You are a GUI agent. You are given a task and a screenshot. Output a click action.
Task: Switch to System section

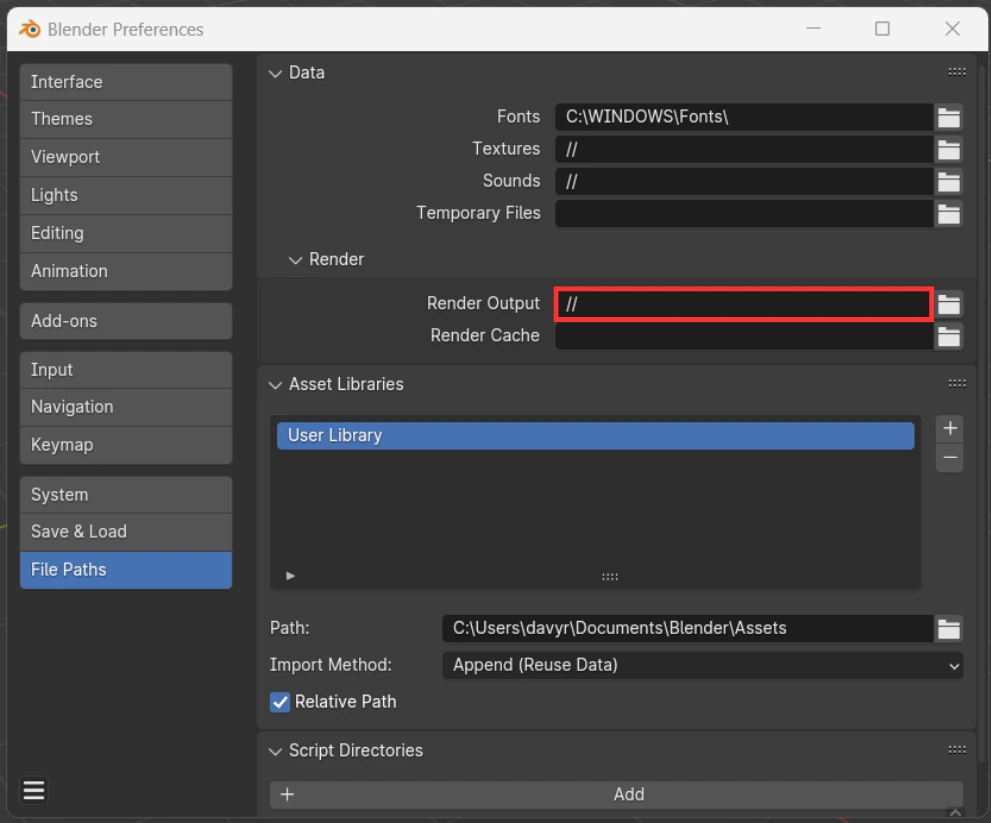(x=126, y=494)
